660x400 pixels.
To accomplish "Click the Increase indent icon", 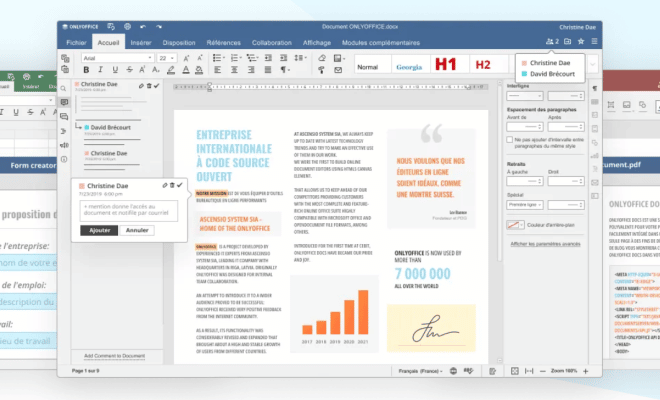I will point(283,58).
